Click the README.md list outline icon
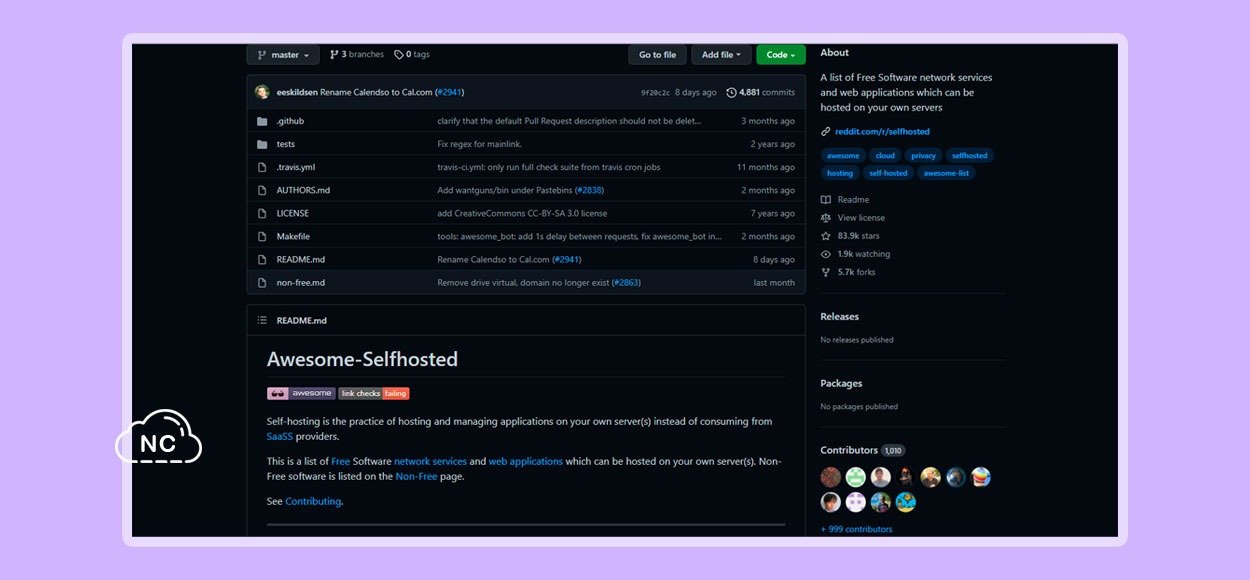The image size is (1250, 580). [262, 320]
